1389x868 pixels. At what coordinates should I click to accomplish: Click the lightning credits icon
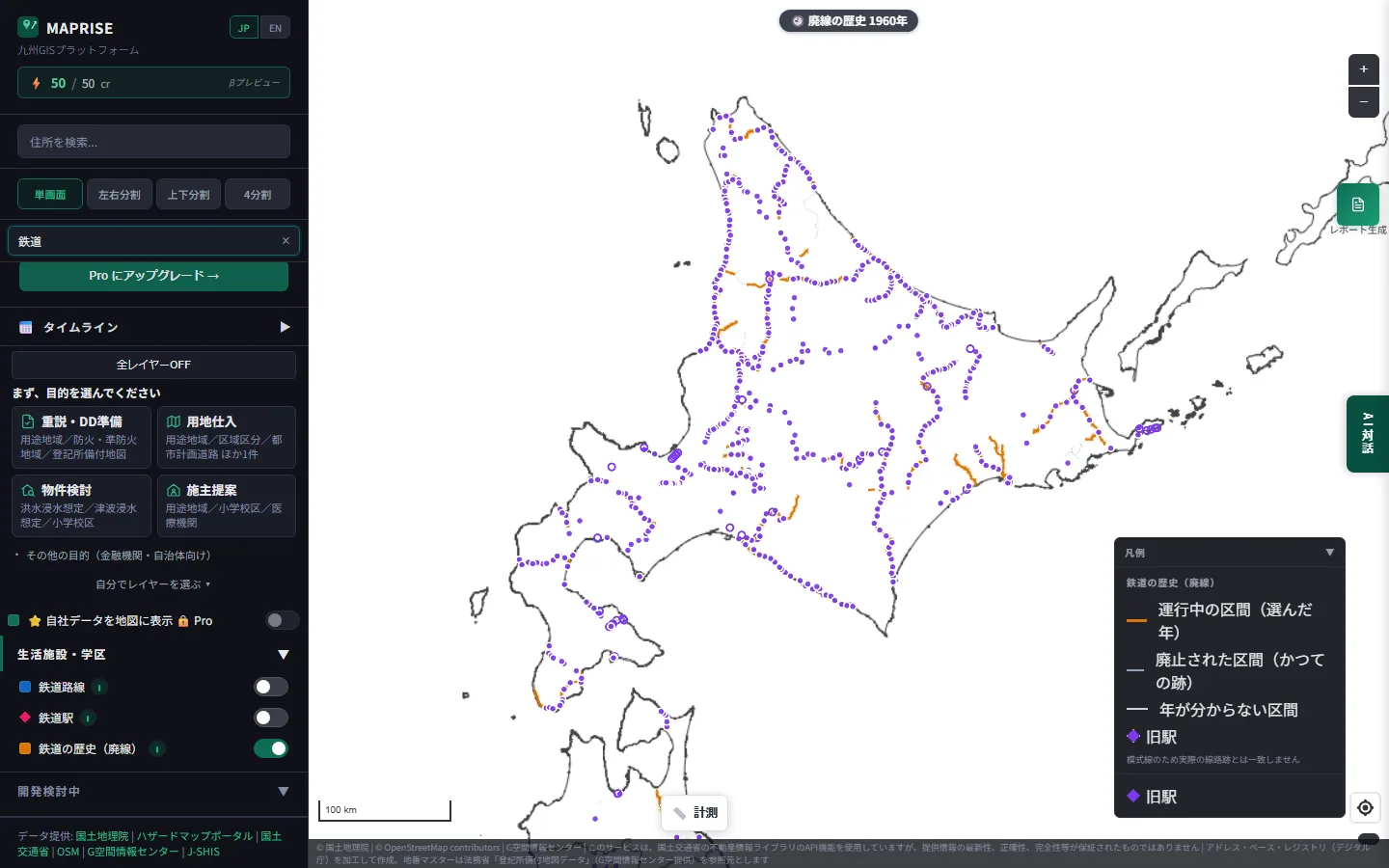36,83
